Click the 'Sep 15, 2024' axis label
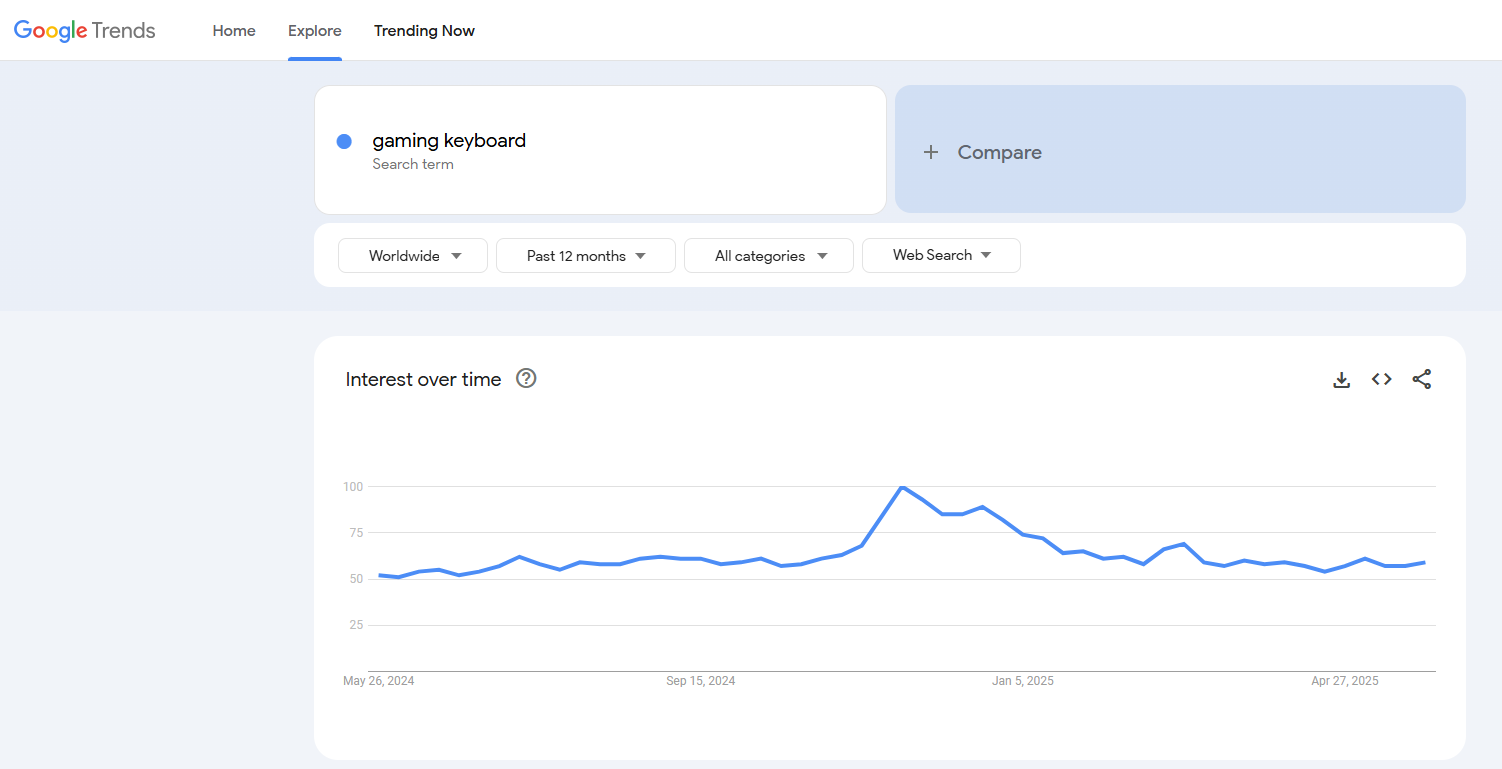 pyautogui.click(x=701, y=681)
